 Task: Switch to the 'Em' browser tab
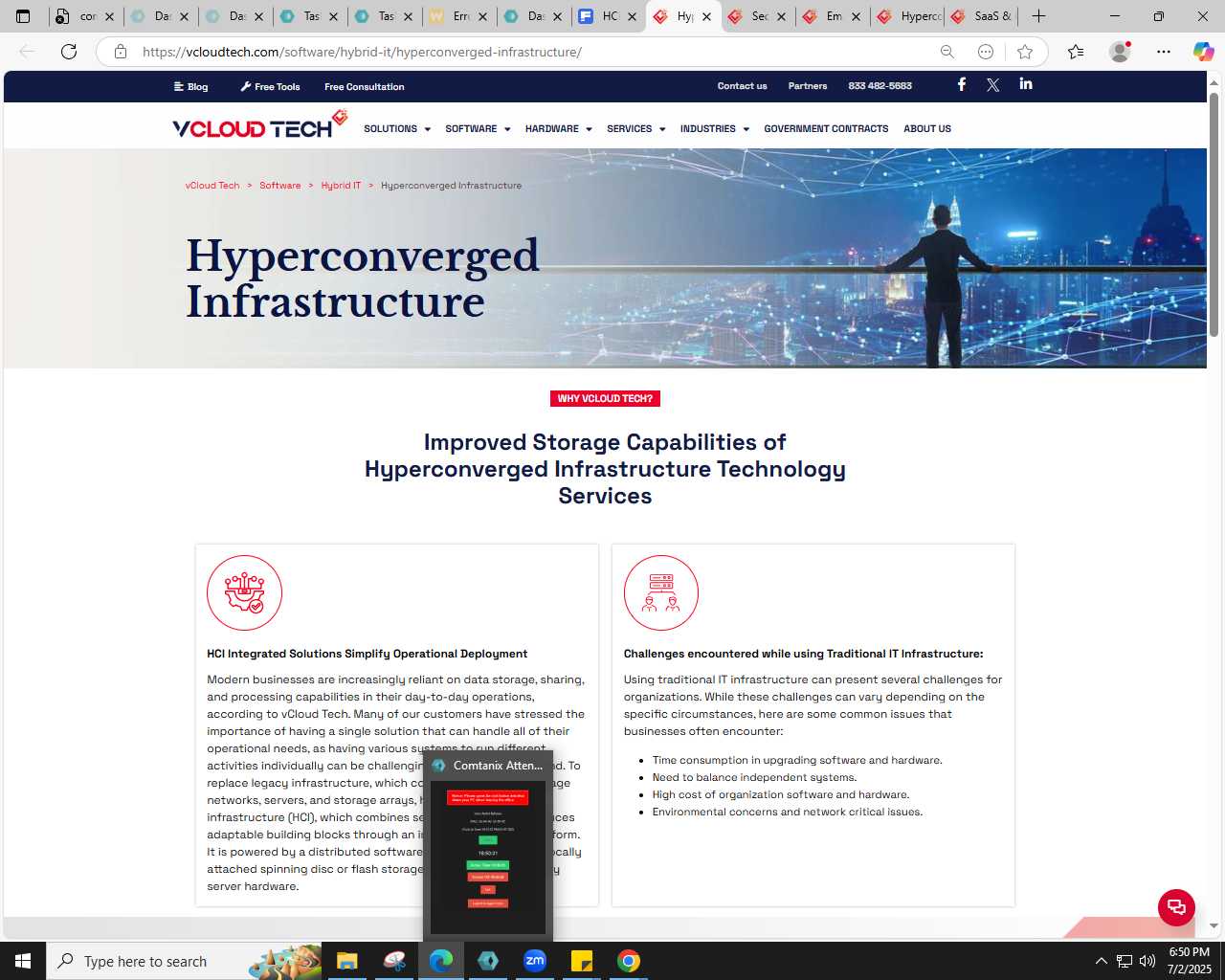832,16
